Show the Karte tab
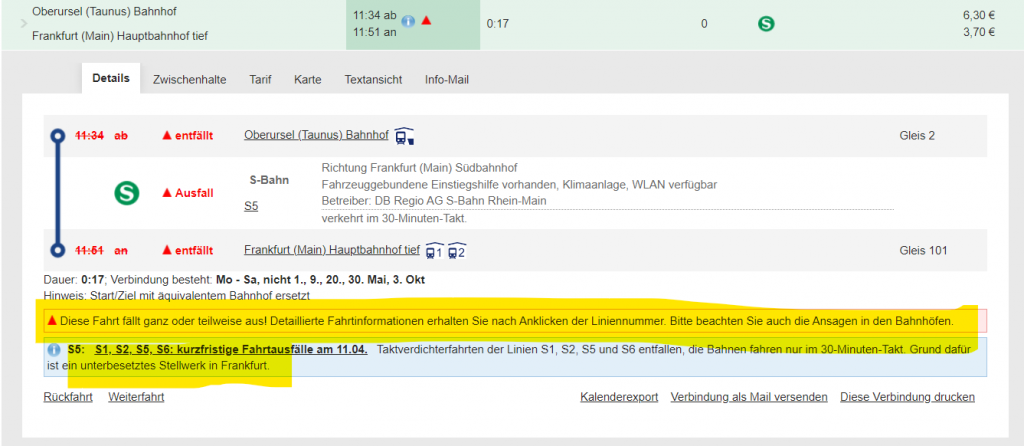 coord(307,79)
